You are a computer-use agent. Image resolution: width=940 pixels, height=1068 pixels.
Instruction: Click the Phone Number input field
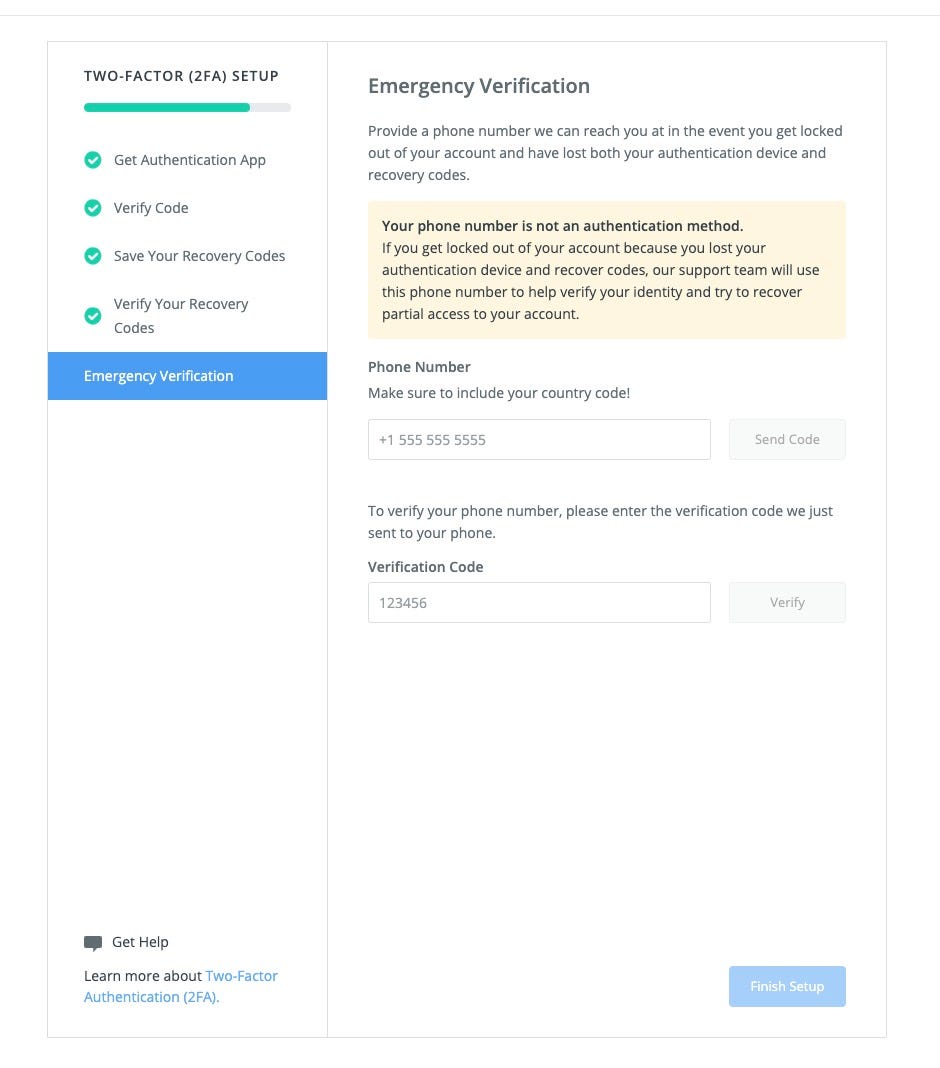pos(539,439)
